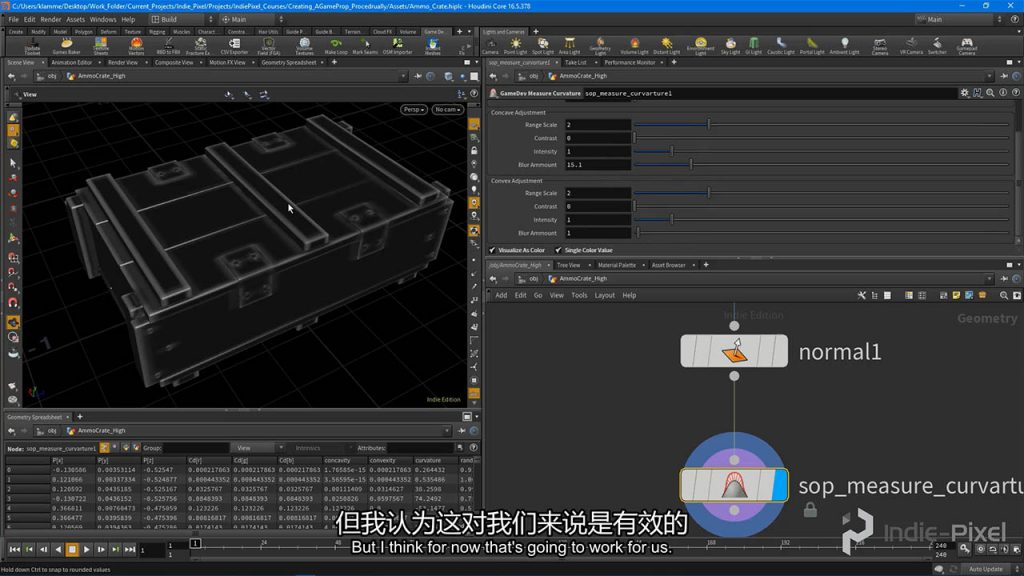Click the spreadsheet Group input field
The width and height of the screenshot is (1024, 576).
(x=195, y=448)
